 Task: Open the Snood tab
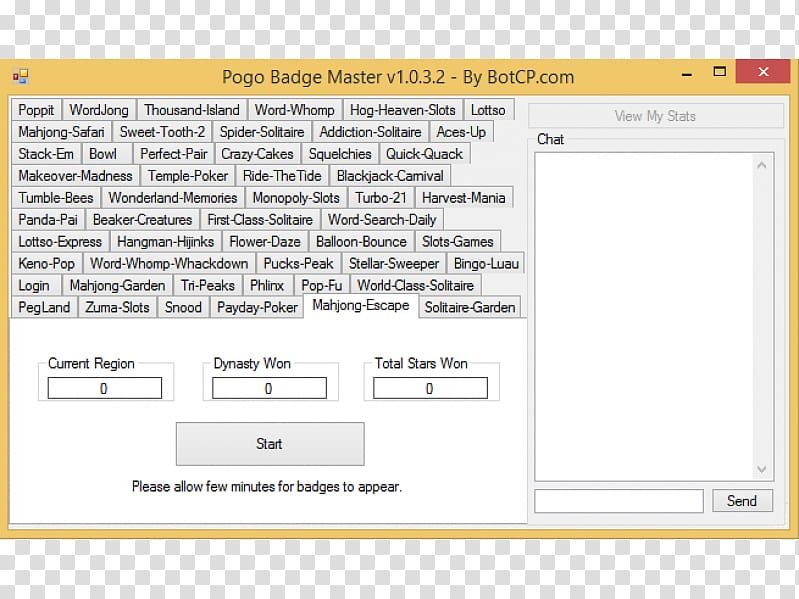tap(183, 307)
